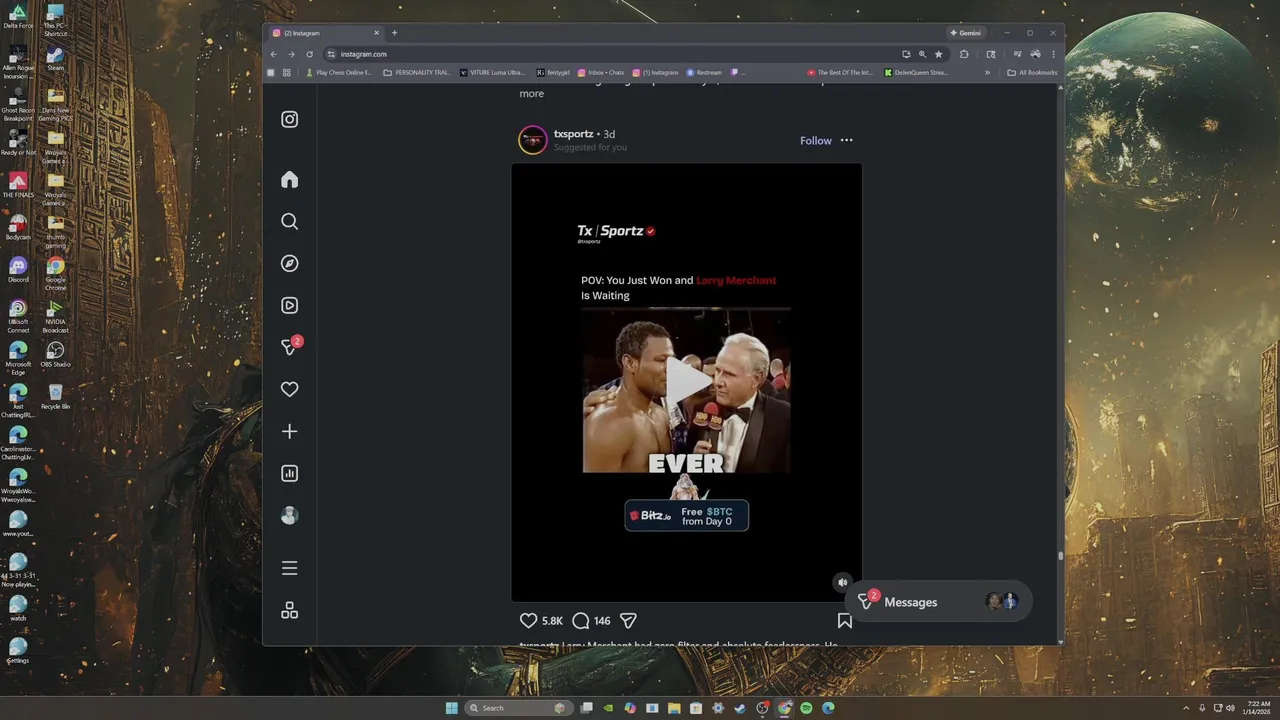Share the txsportz post
The height and width of the screenshot is (720, 1280).
[628, 620]
